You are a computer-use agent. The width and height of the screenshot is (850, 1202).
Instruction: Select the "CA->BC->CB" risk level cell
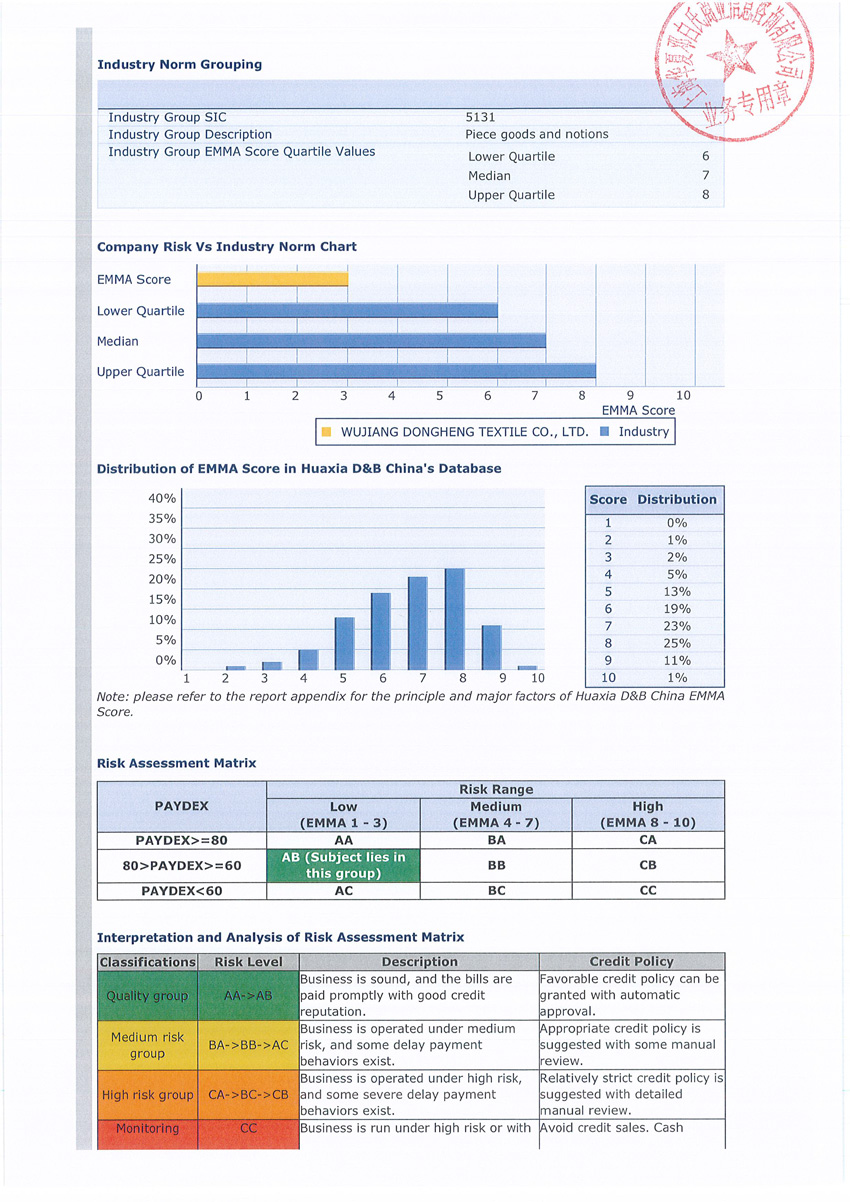(248, 1095)
